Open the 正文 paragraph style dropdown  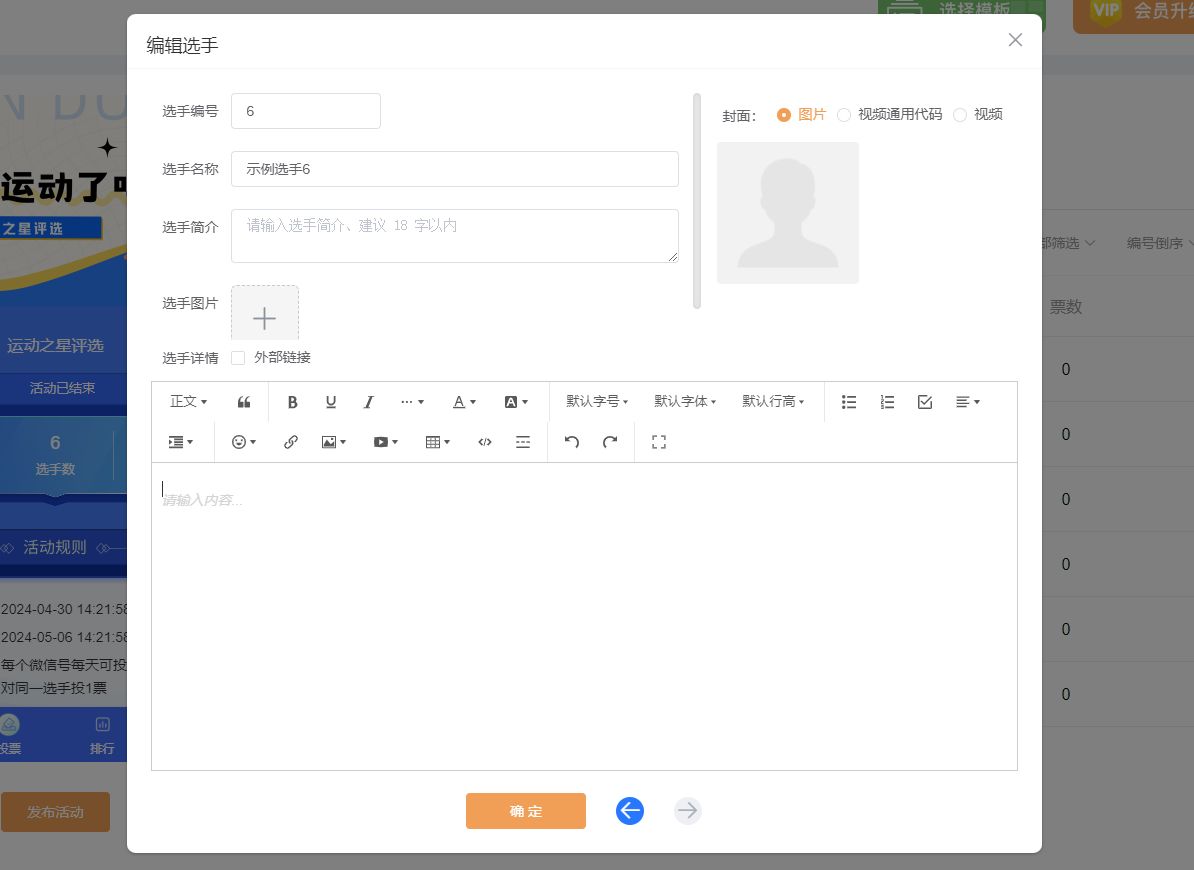pos(189,402)
